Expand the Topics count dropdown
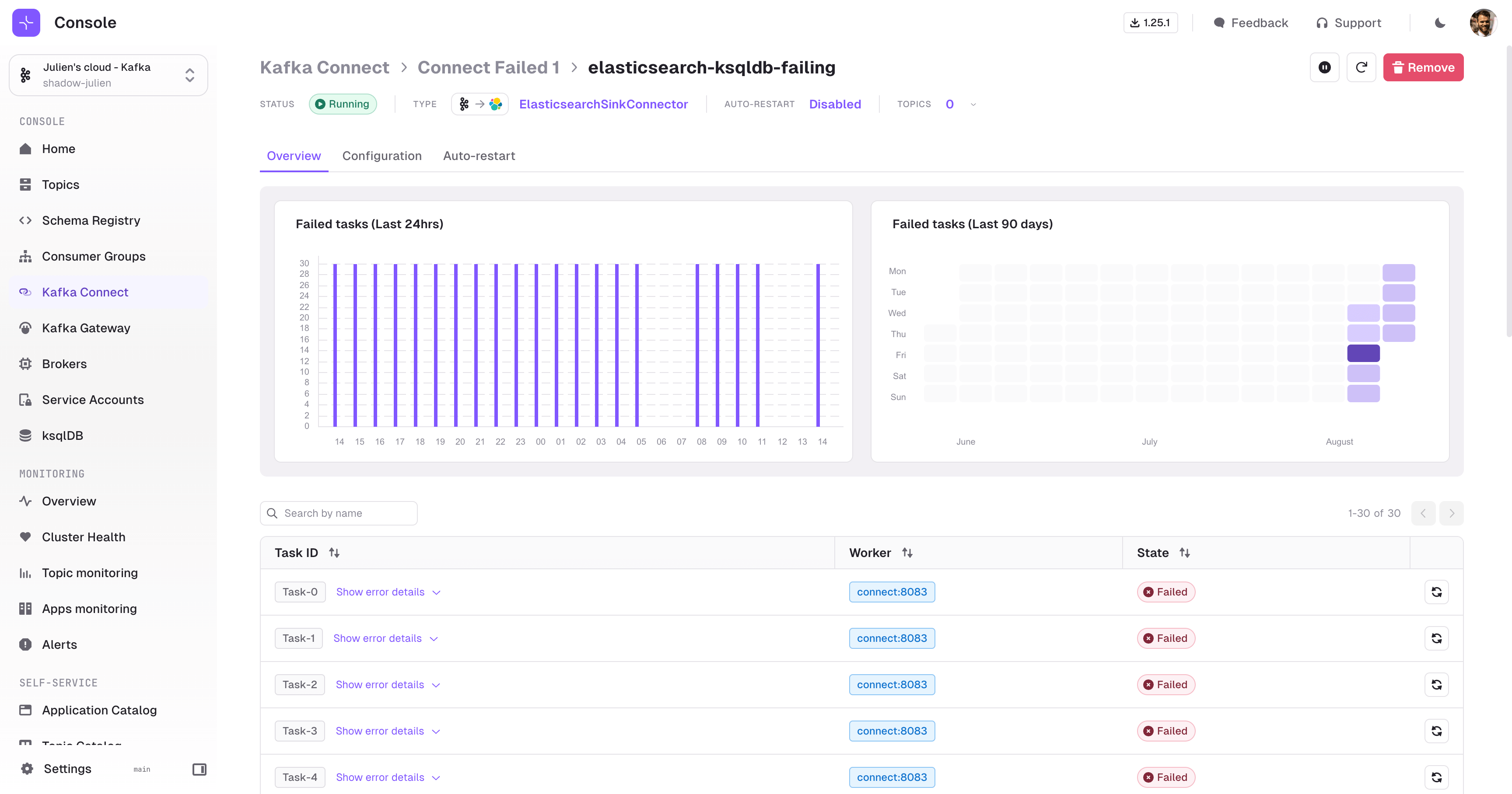The height and width of the screenshot is (794, 1512). pyautogui.click(x=973, y=104)
